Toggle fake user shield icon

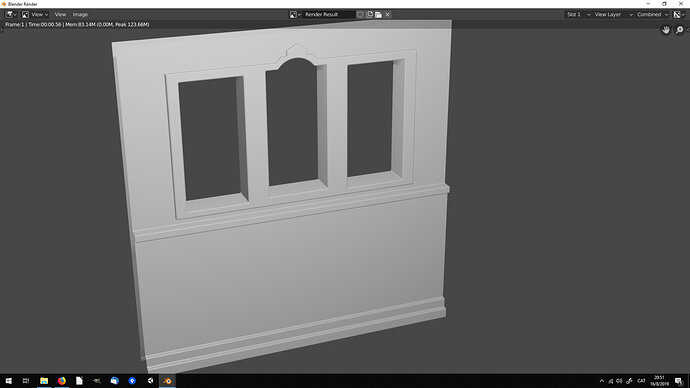coord(360,15)
